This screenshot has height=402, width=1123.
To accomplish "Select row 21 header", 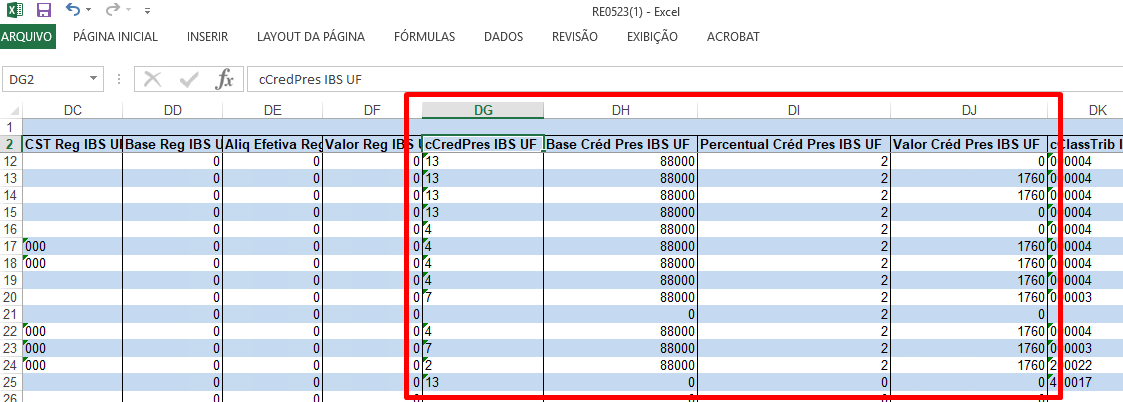I will [x=11, y=315].
